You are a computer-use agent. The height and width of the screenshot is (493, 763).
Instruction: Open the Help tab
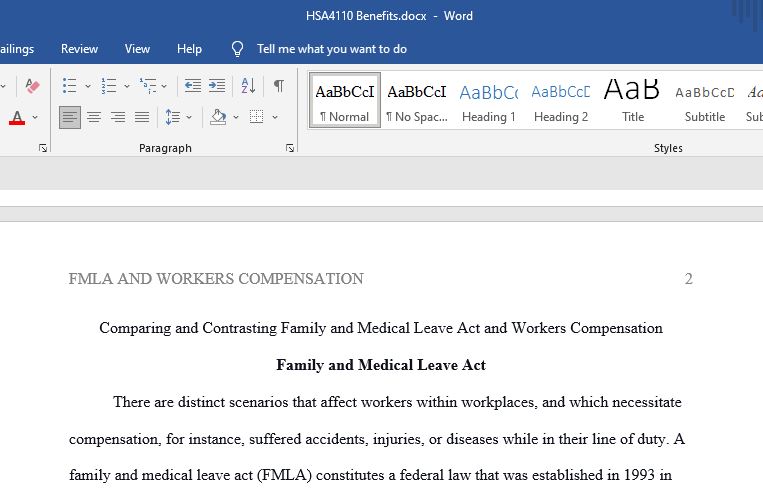(189, 49)
